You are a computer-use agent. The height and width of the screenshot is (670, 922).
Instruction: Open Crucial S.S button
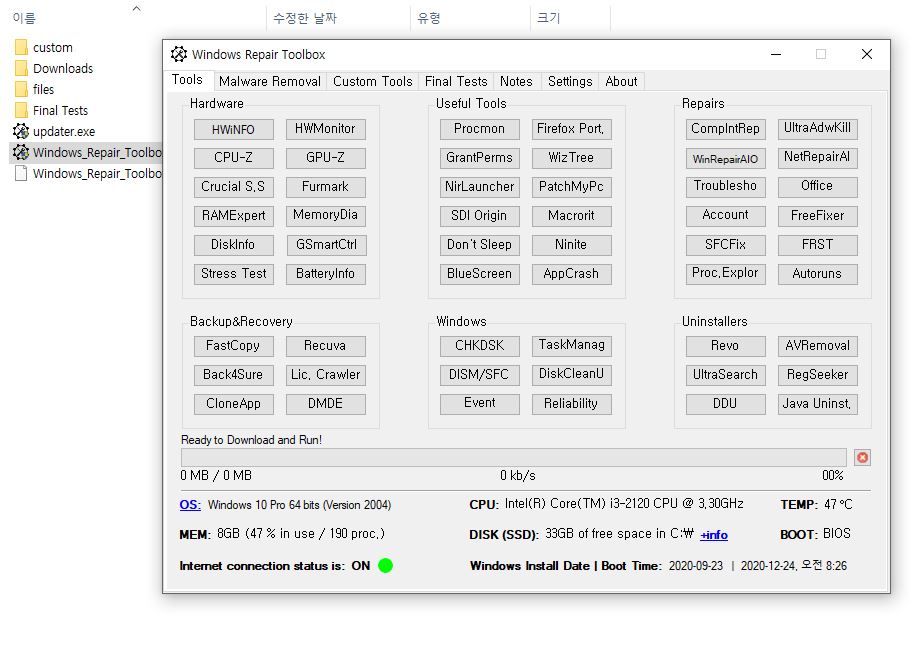tap(233, 186)
